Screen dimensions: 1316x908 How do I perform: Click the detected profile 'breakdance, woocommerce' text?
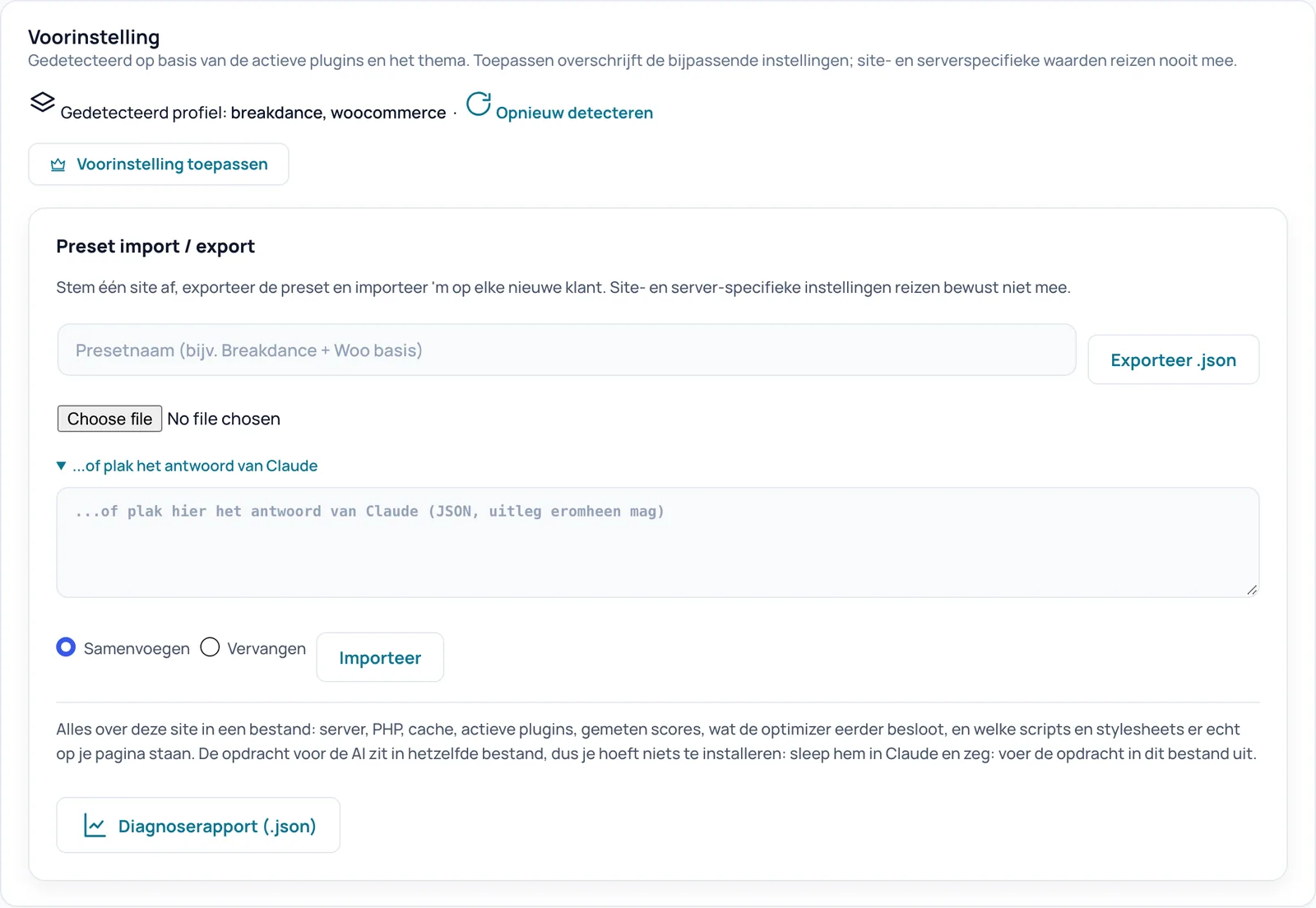tap(338, 113)
